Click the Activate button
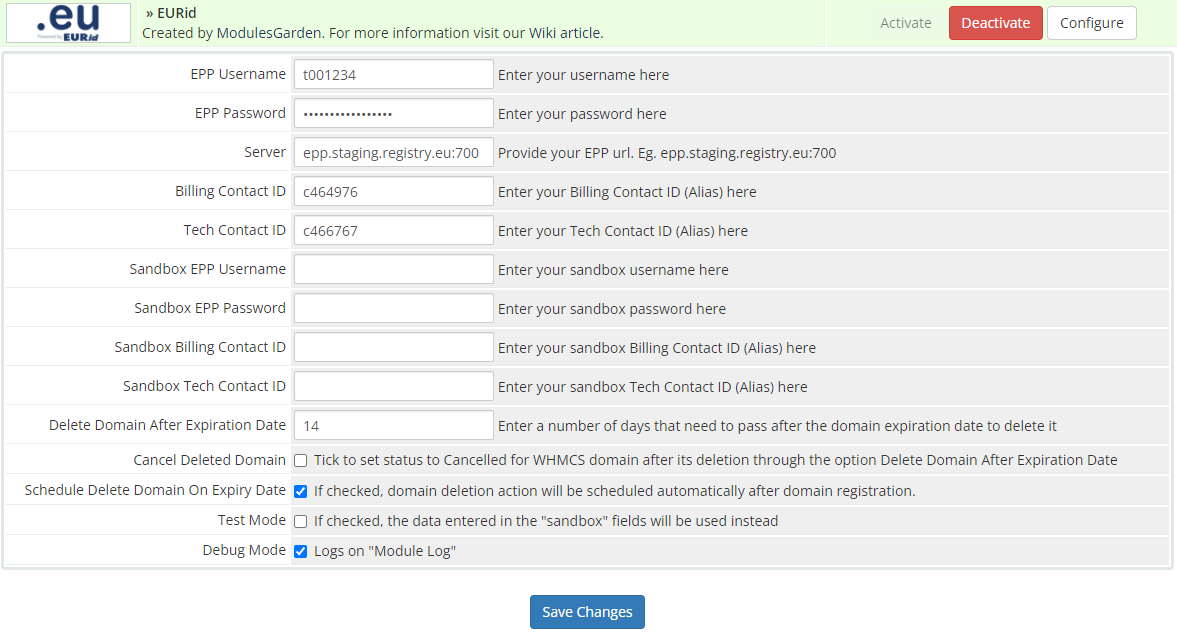The width and height of the screenshot is (1177, 635). [905, 22]
